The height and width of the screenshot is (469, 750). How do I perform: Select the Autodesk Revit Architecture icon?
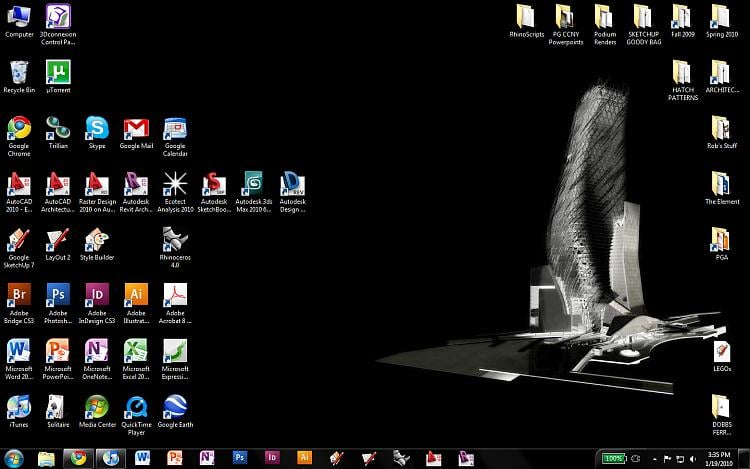click(x=136, y=191)
